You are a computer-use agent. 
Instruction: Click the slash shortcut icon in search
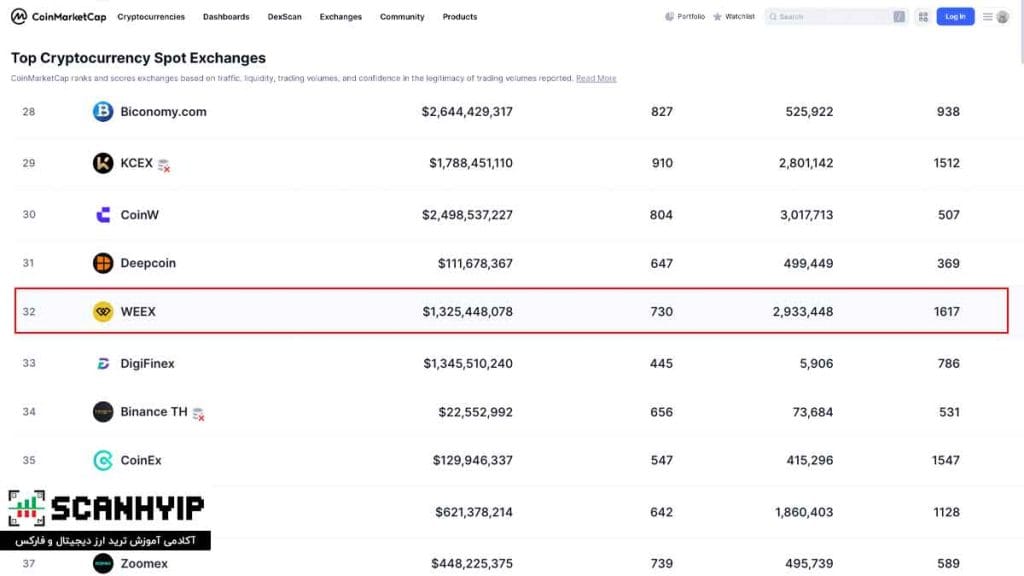click(x=899, y=16)
